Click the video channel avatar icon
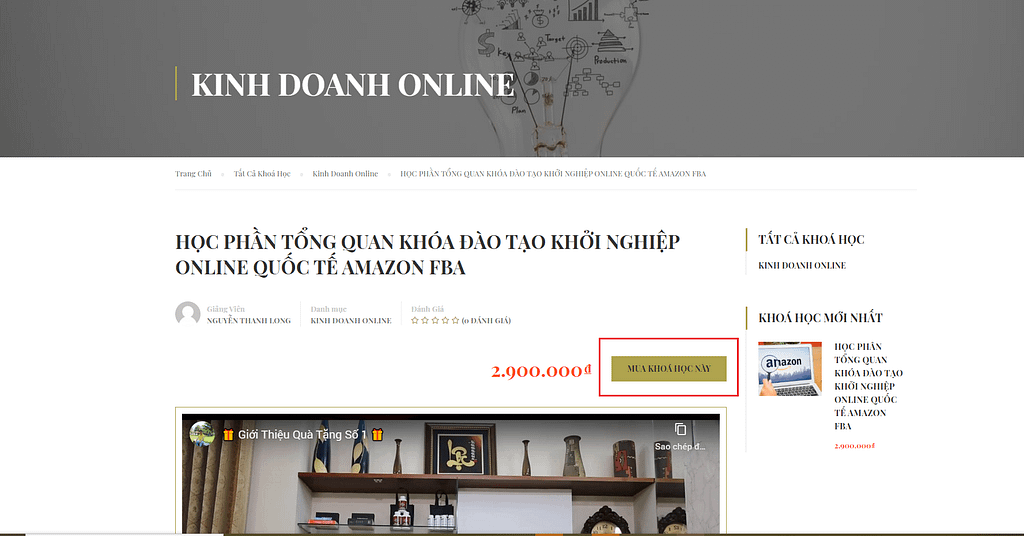The width and height of the screenshot is (1024, 536). 202,434
